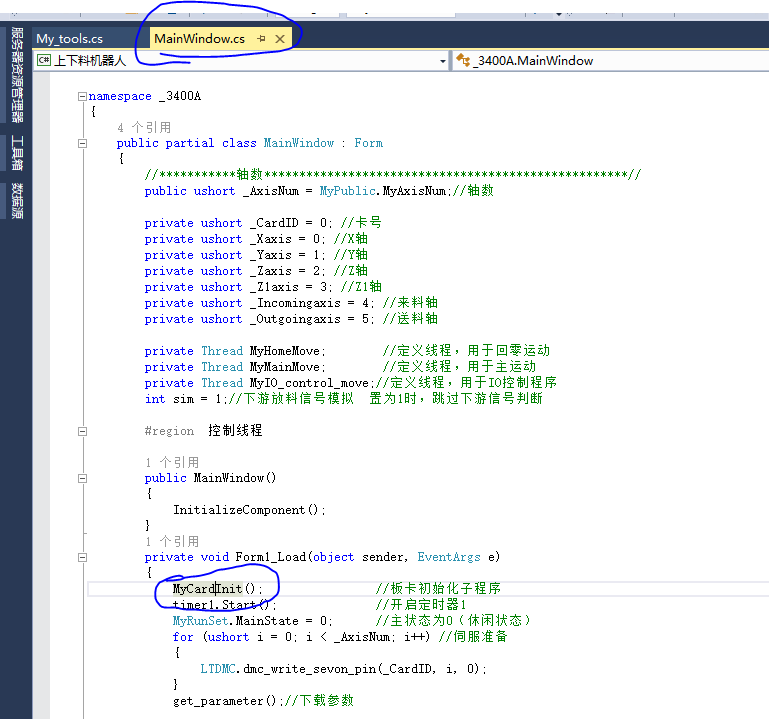769x719 pixels.
Task: Pin the MainWindow.cs tab
Action: click(261, 39)
